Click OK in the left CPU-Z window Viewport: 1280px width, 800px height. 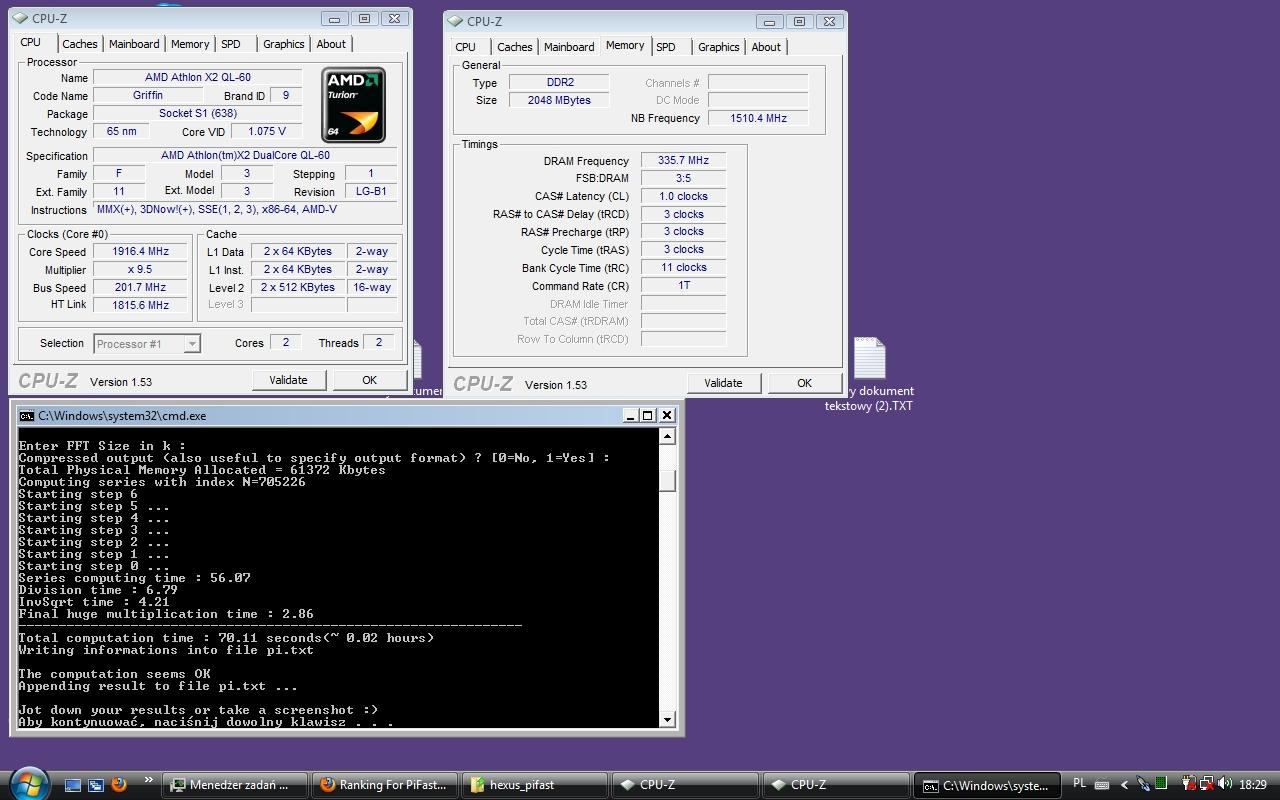369,380
